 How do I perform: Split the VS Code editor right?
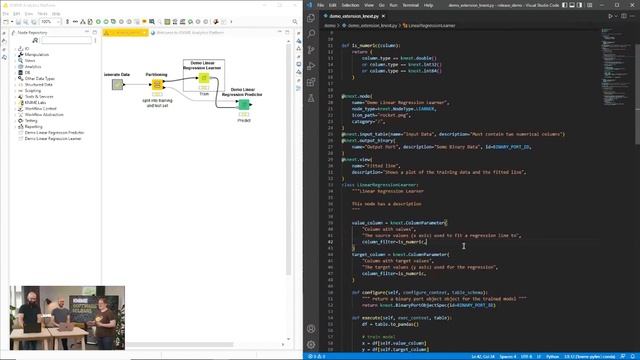pos(624,16)
